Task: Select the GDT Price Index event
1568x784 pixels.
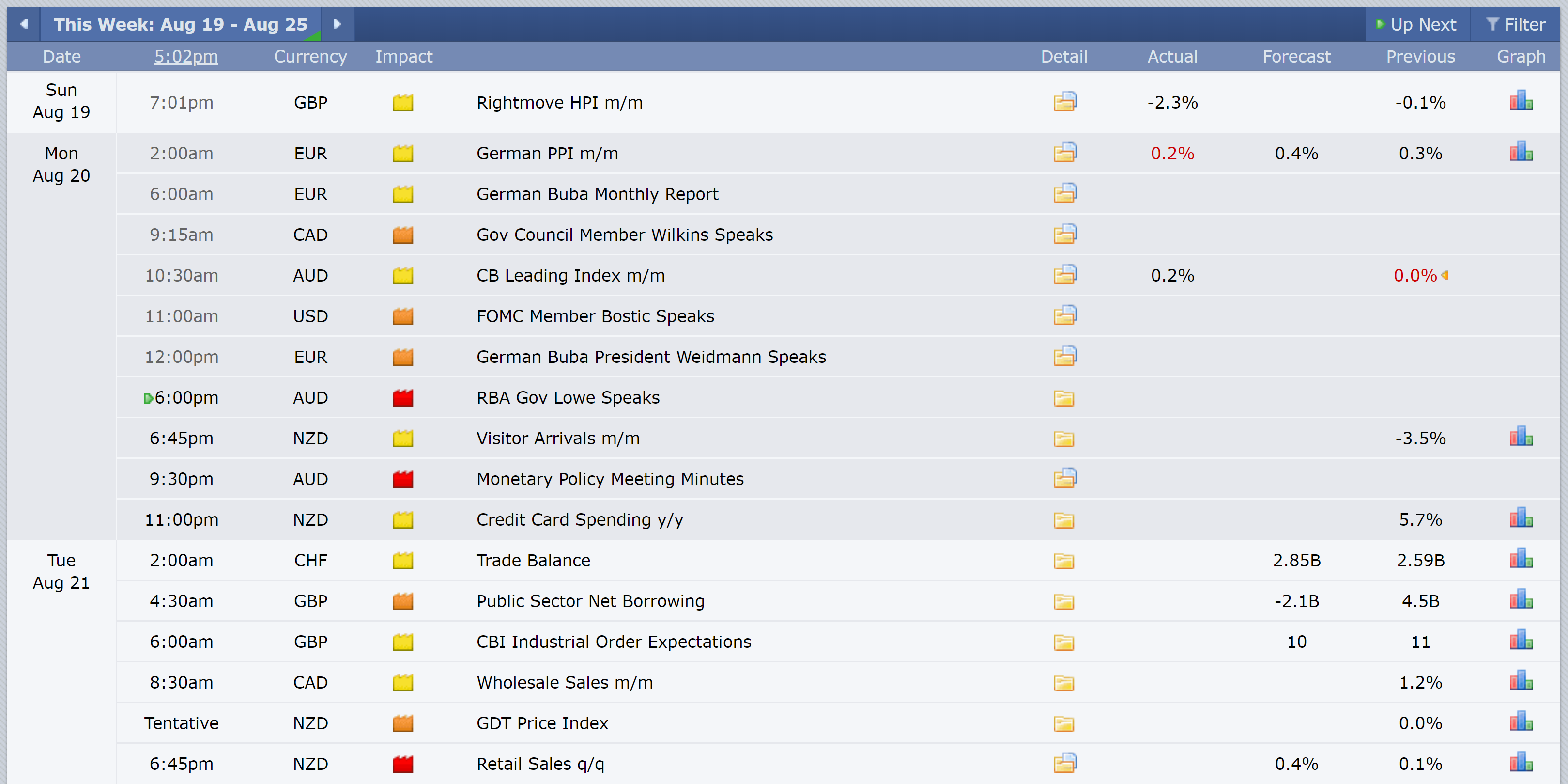Action: coord(542,724)
